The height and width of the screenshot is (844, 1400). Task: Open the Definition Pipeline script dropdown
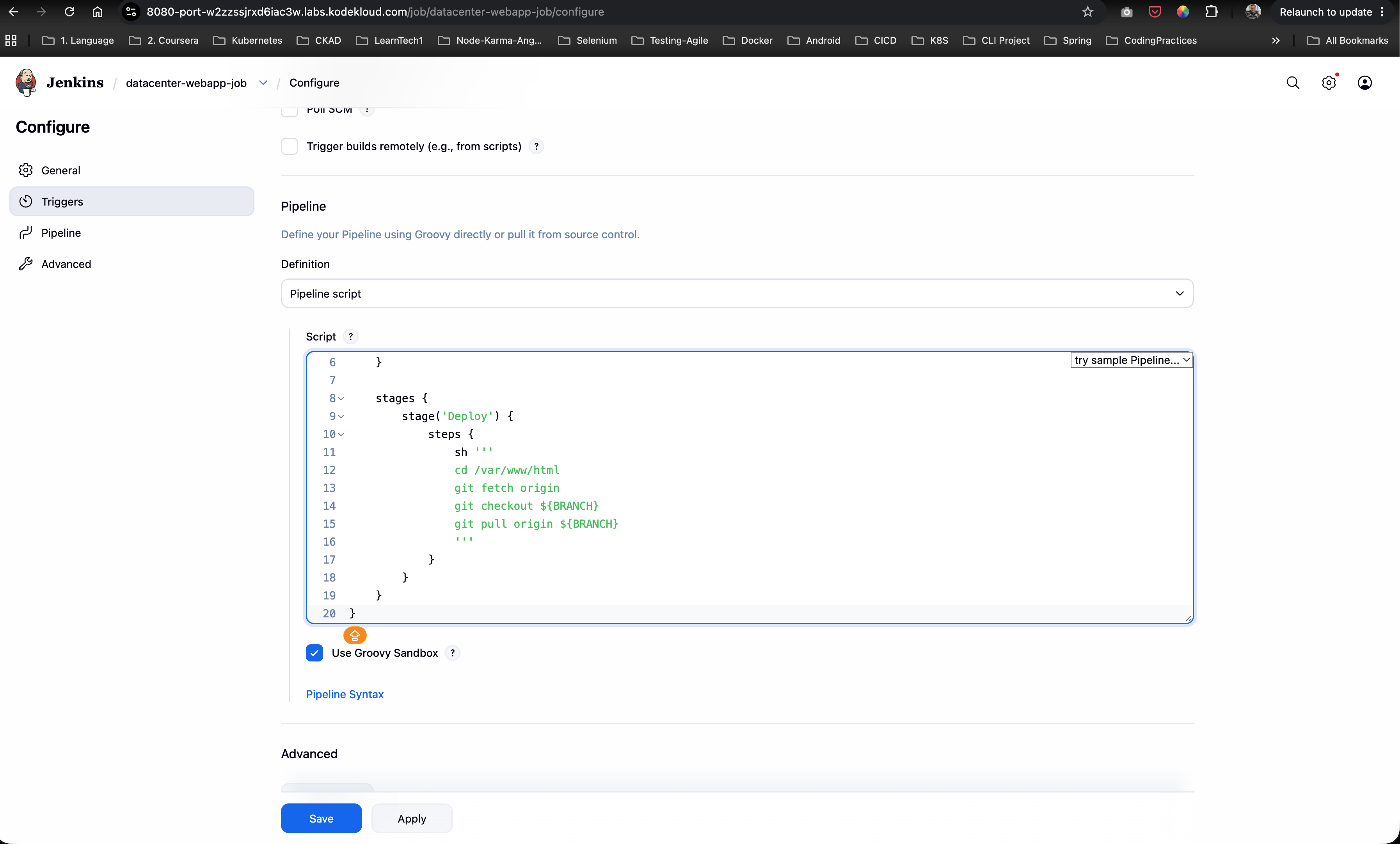(737, 294)
